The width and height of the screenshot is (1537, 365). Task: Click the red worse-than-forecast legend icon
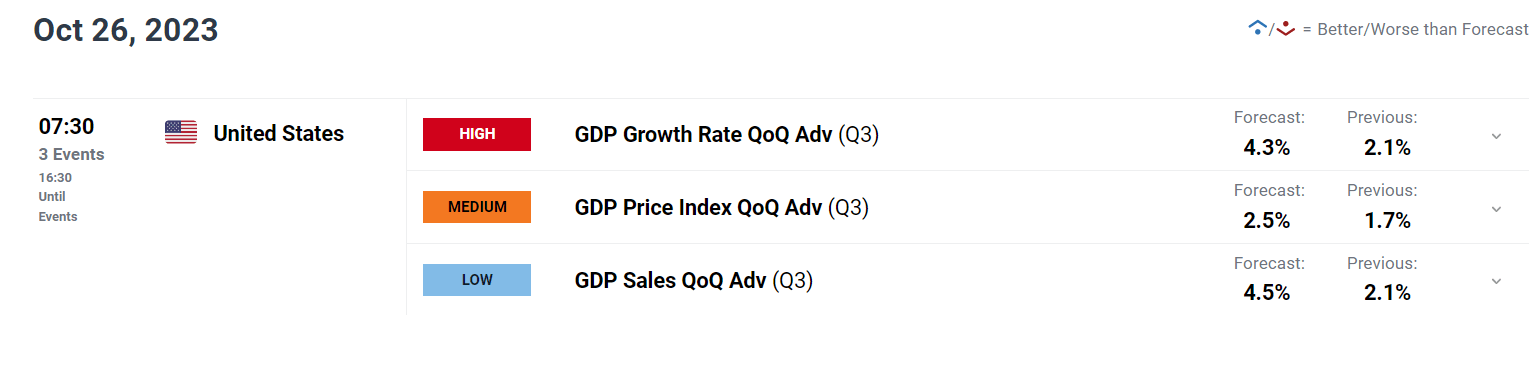1286,29
